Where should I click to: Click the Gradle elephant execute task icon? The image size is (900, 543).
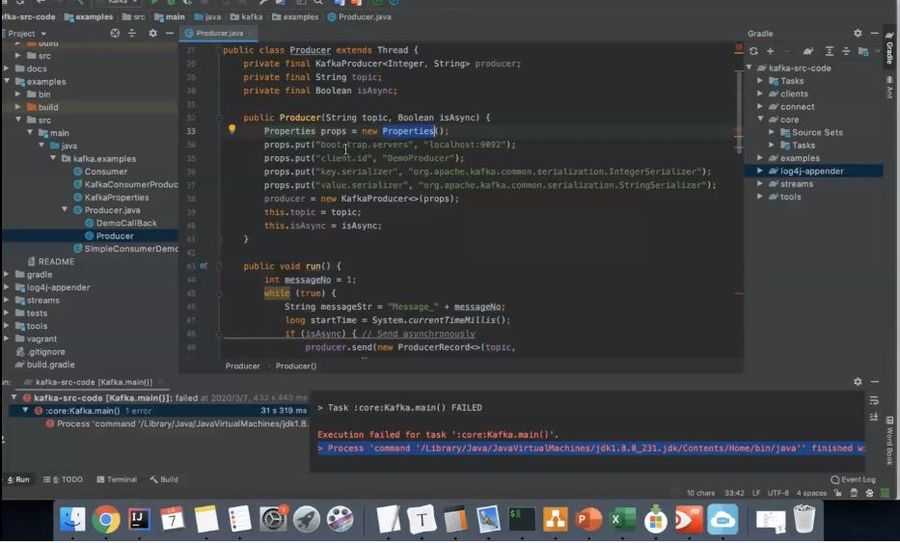click(808, 51)
